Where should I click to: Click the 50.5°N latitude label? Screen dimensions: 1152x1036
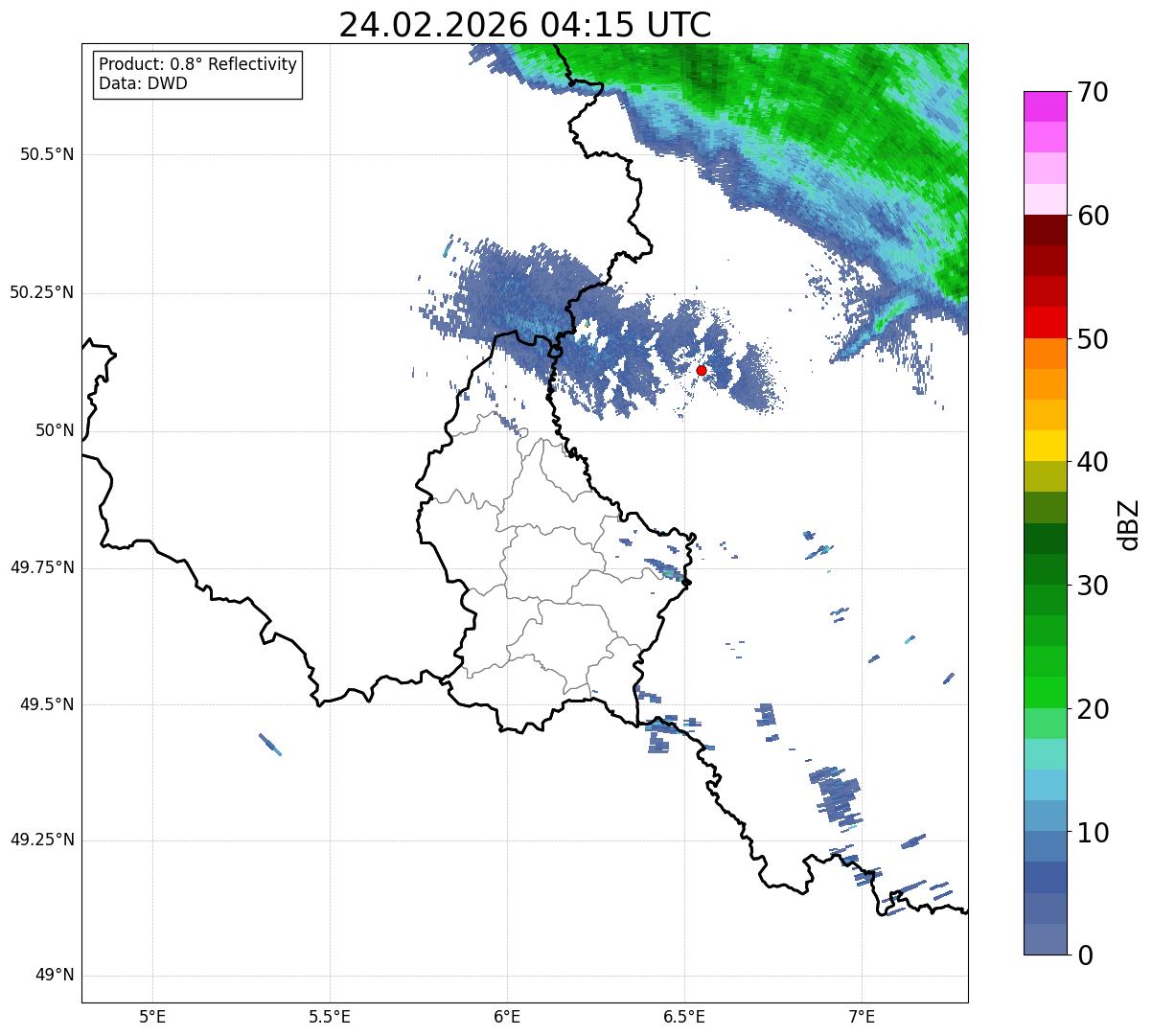click(46, 154)
